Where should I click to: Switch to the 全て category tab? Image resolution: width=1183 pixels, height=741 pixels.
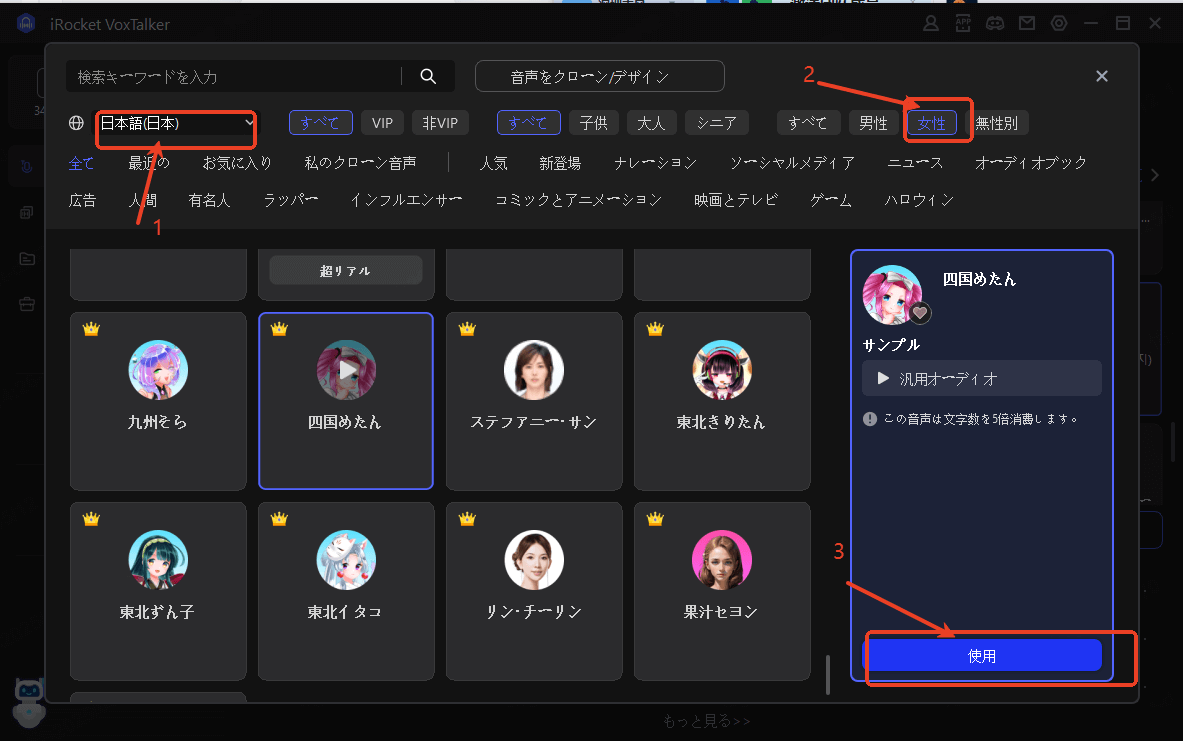pos(81,163)
